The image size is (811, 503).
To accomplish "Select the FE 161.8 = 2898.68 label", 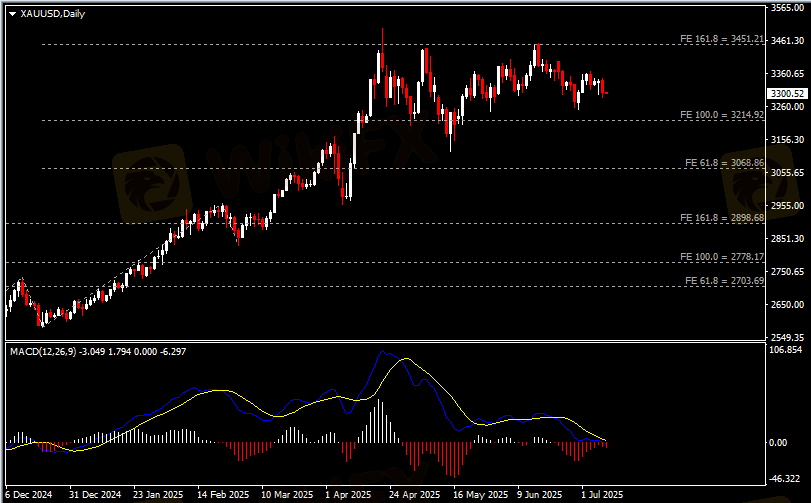I will 722,218.
